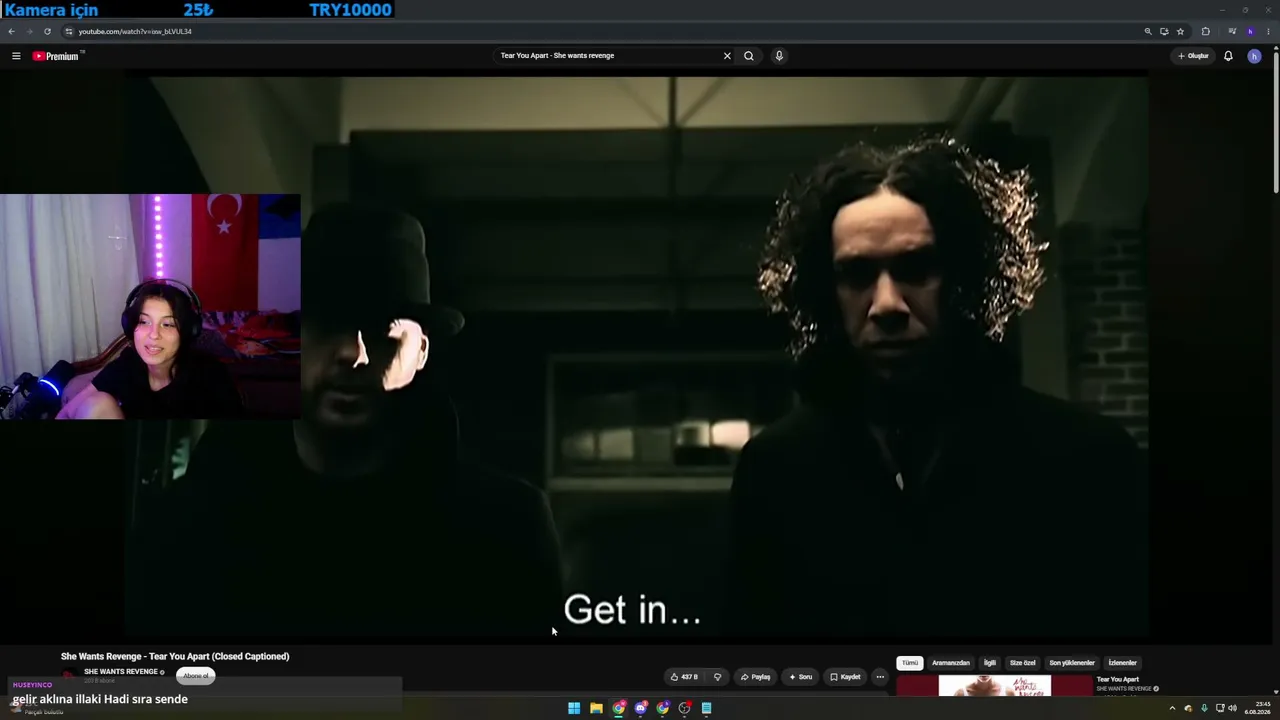
Task: Open more actions three-dot menu
Action: click(880, 677)
